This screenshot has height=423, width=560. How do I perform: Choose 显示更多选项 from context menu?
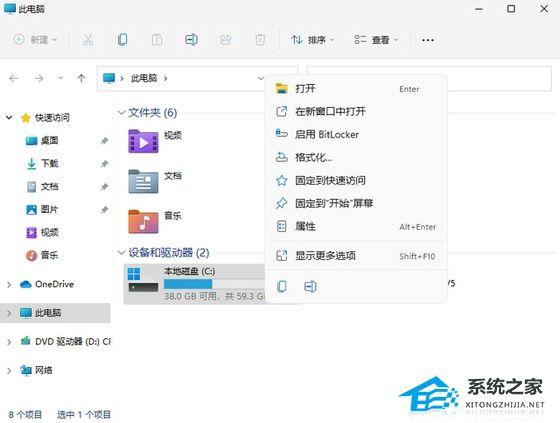(x=356, y=256)
